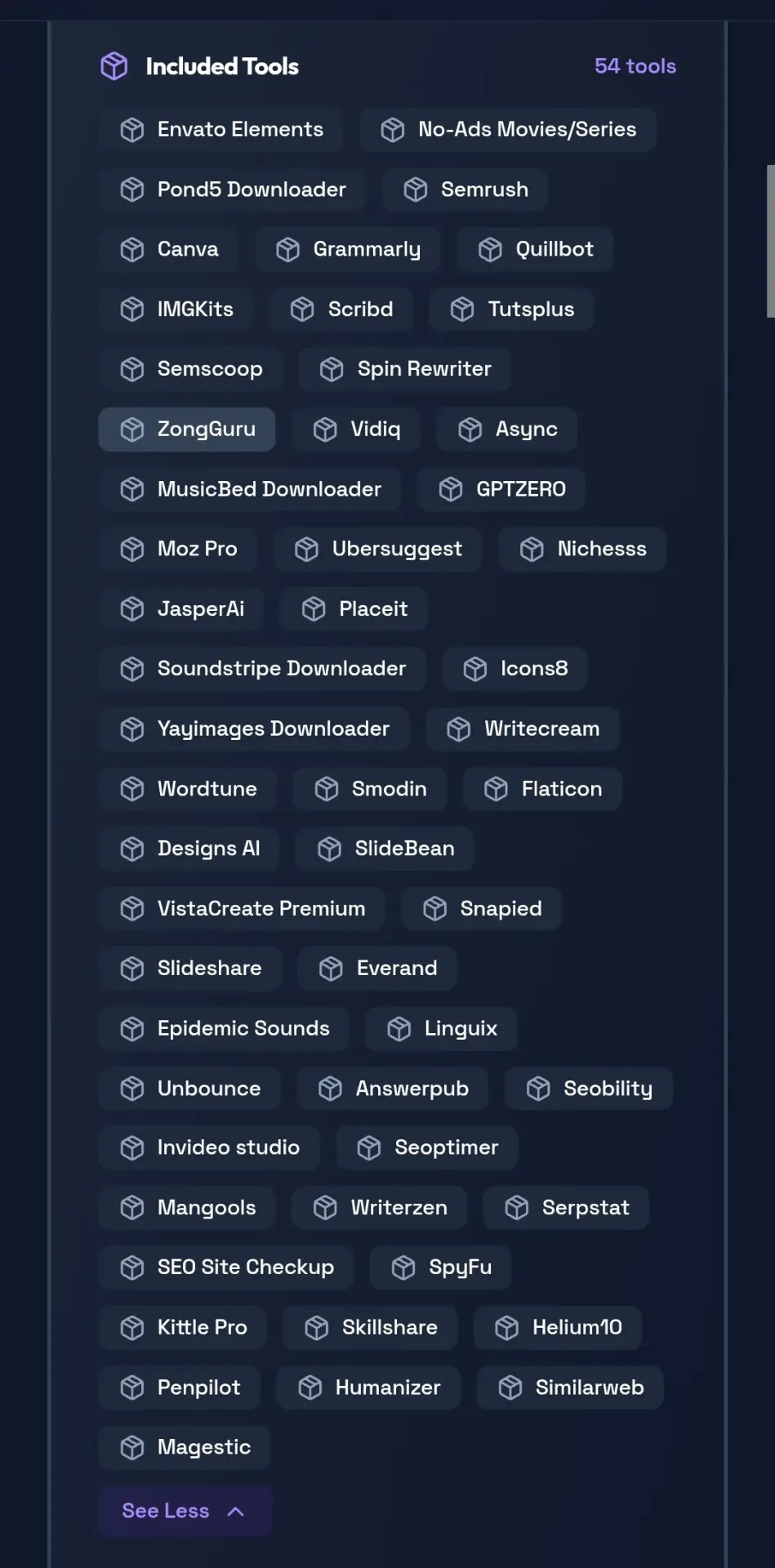Click the chevron-up arrow next to See Less
775x1568 pixels.
236,1512
